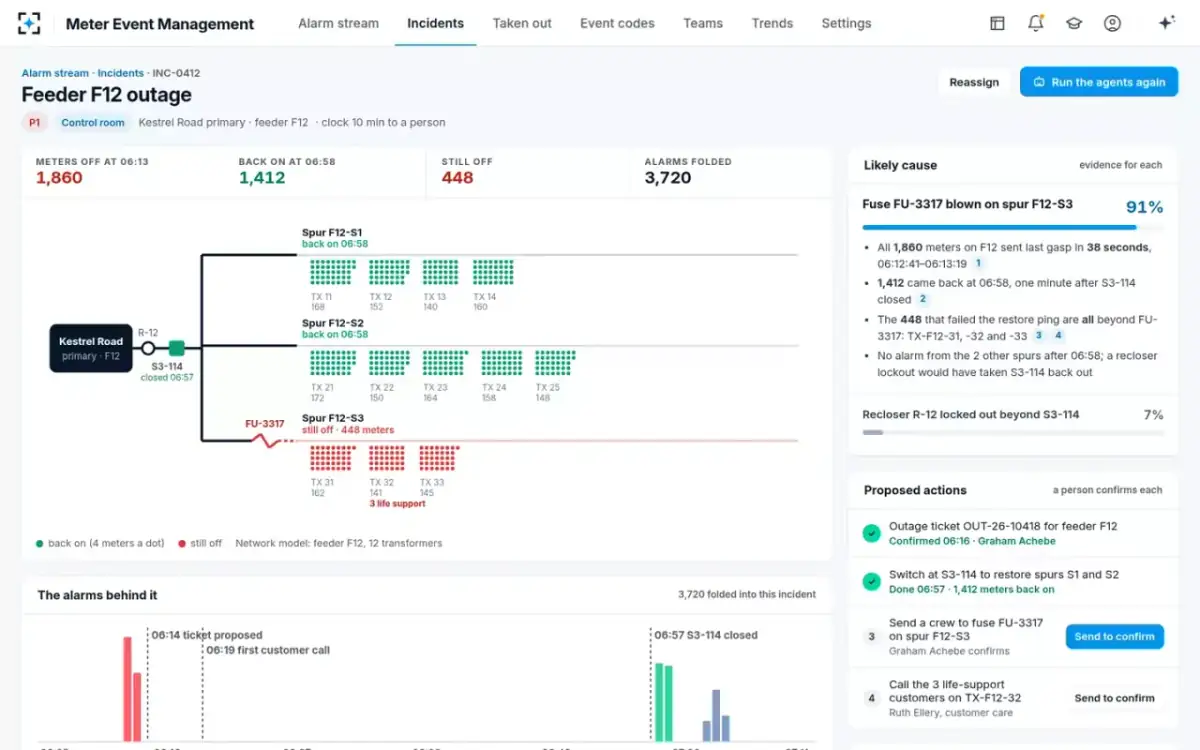Screen dimensions: 1200x750
Task: Click Run the agents again
Action: [1099, 82]
